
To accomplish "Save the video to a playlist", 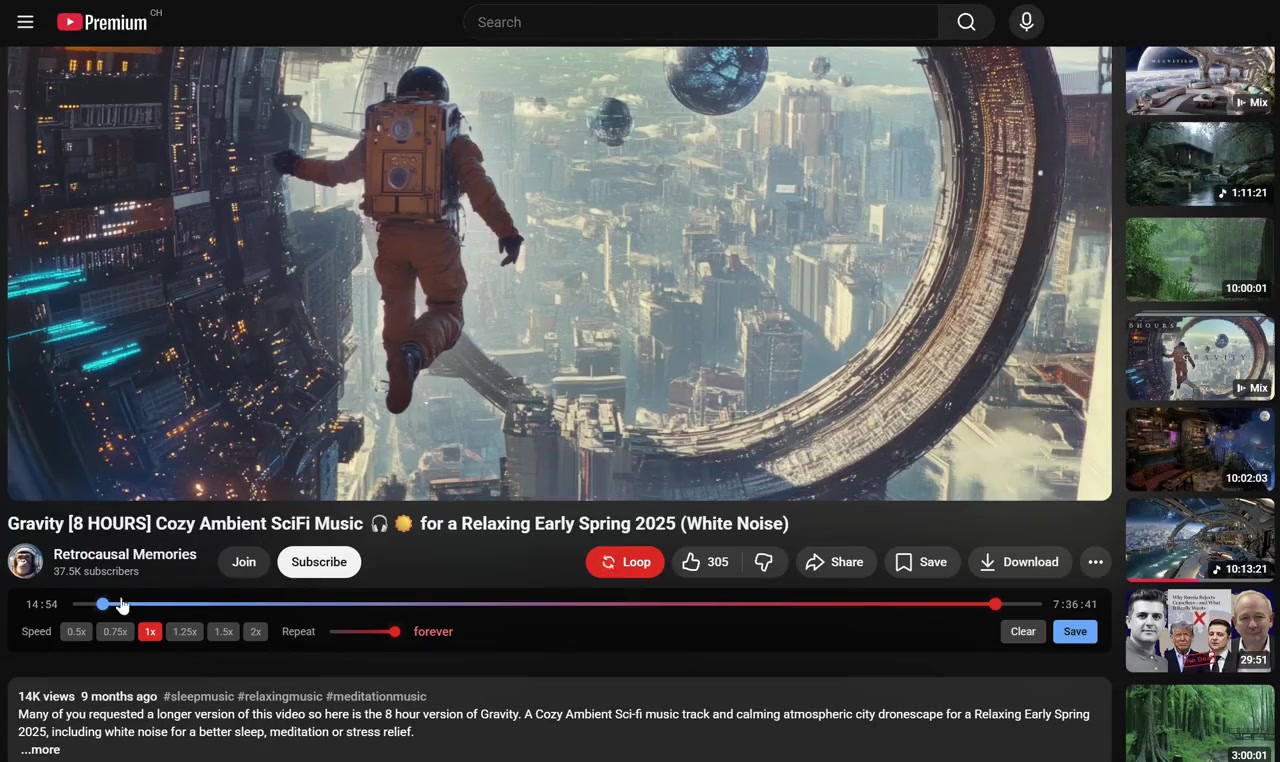I will (x=921, y=561).
